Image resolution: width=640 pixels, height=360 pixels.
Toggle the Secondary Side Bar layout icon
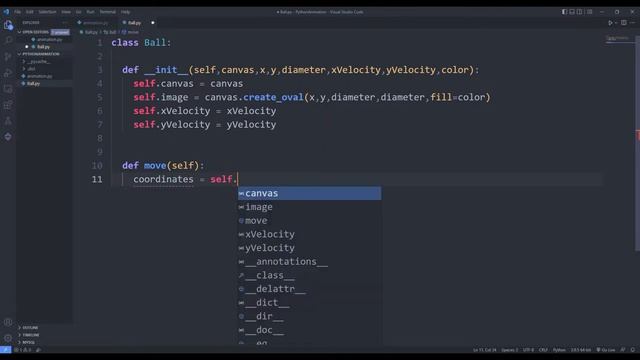[580, 12]
